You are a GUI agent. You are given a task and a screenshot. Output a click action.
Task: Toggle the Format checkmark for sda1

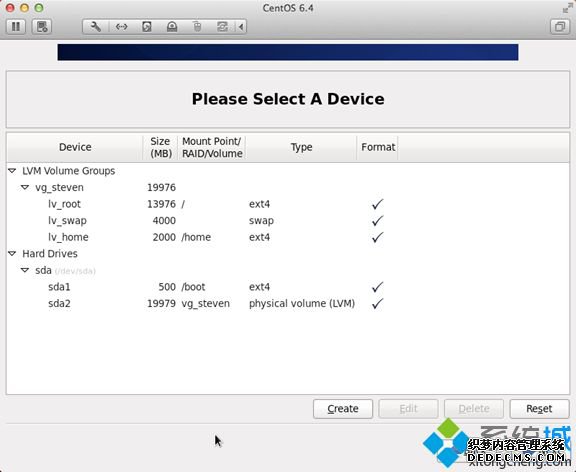click(x=377, y=287)
